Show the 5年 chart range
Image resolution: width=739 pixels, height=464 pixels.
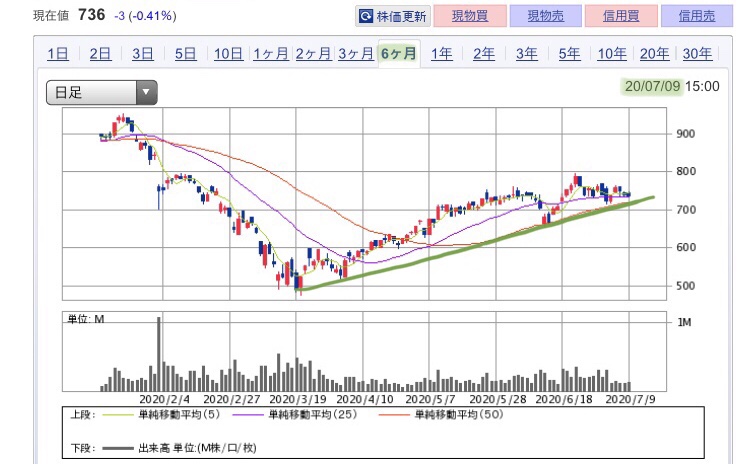coord(569,54)
